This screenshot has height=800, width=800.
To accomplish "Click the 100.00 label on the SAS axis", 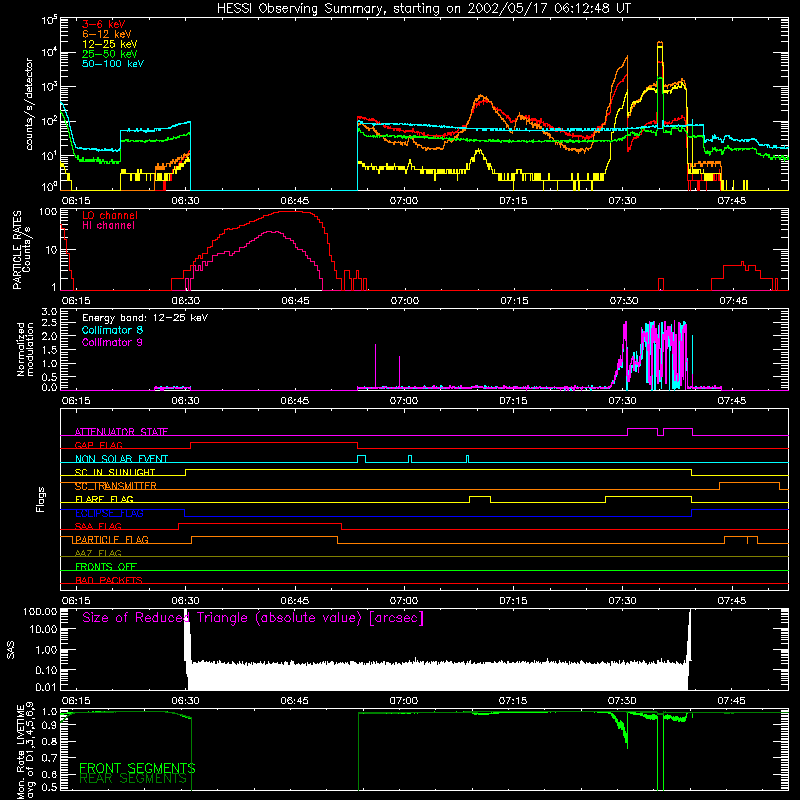I will 40,612.
